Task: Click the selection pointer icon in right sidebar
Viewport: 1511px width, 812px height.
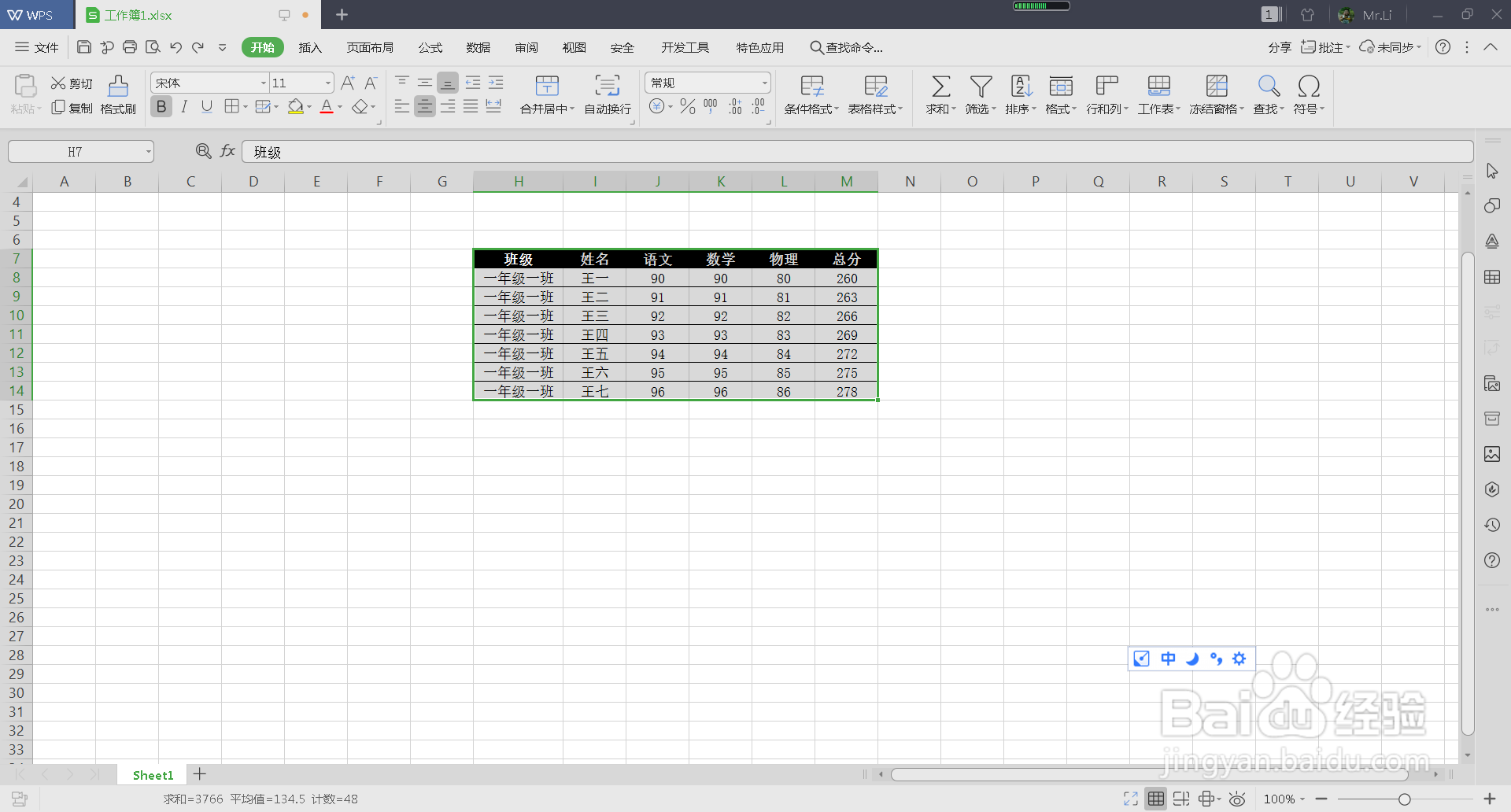Action: 1492,171
